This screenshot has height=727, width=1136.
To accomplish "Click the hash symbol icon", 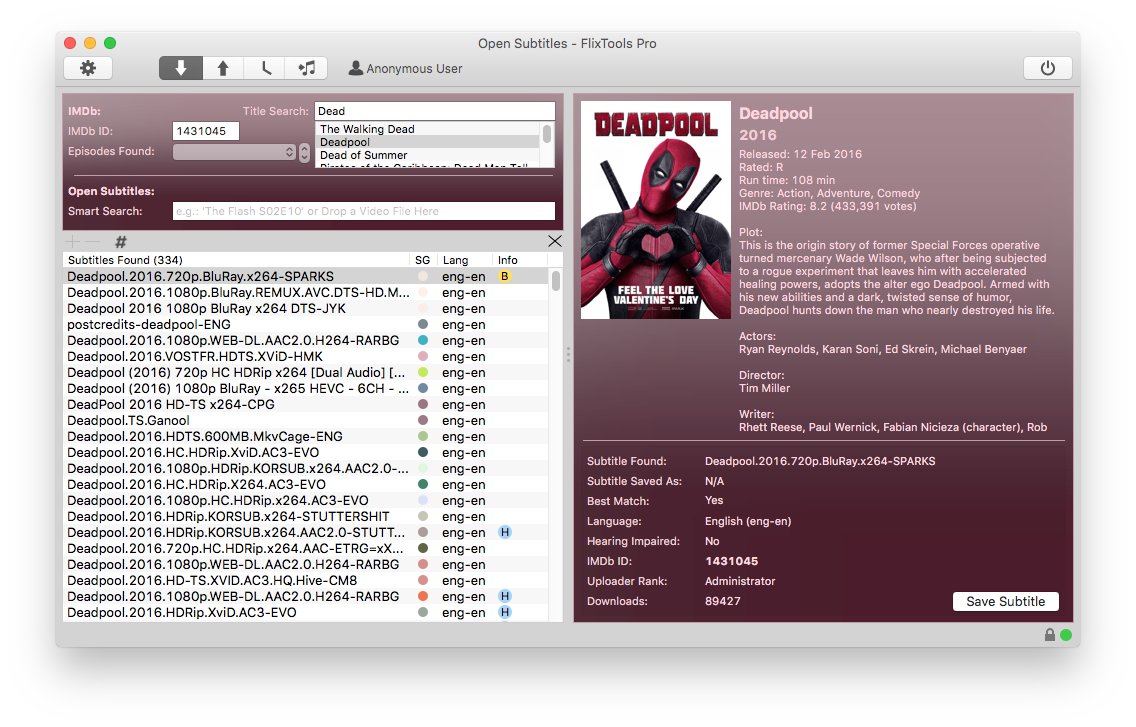I will [x=121, y=242].
